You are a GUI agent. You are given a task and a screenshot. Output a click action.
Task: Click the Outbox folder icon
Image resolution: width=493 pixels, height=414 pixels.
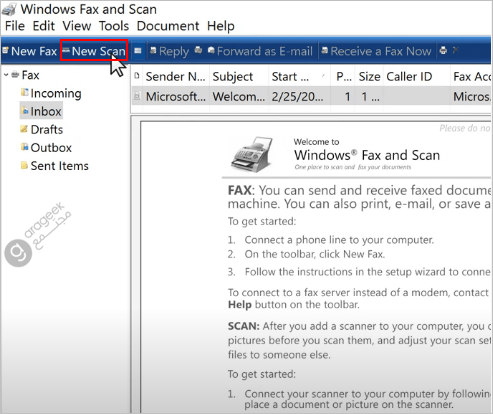[24, 147]
